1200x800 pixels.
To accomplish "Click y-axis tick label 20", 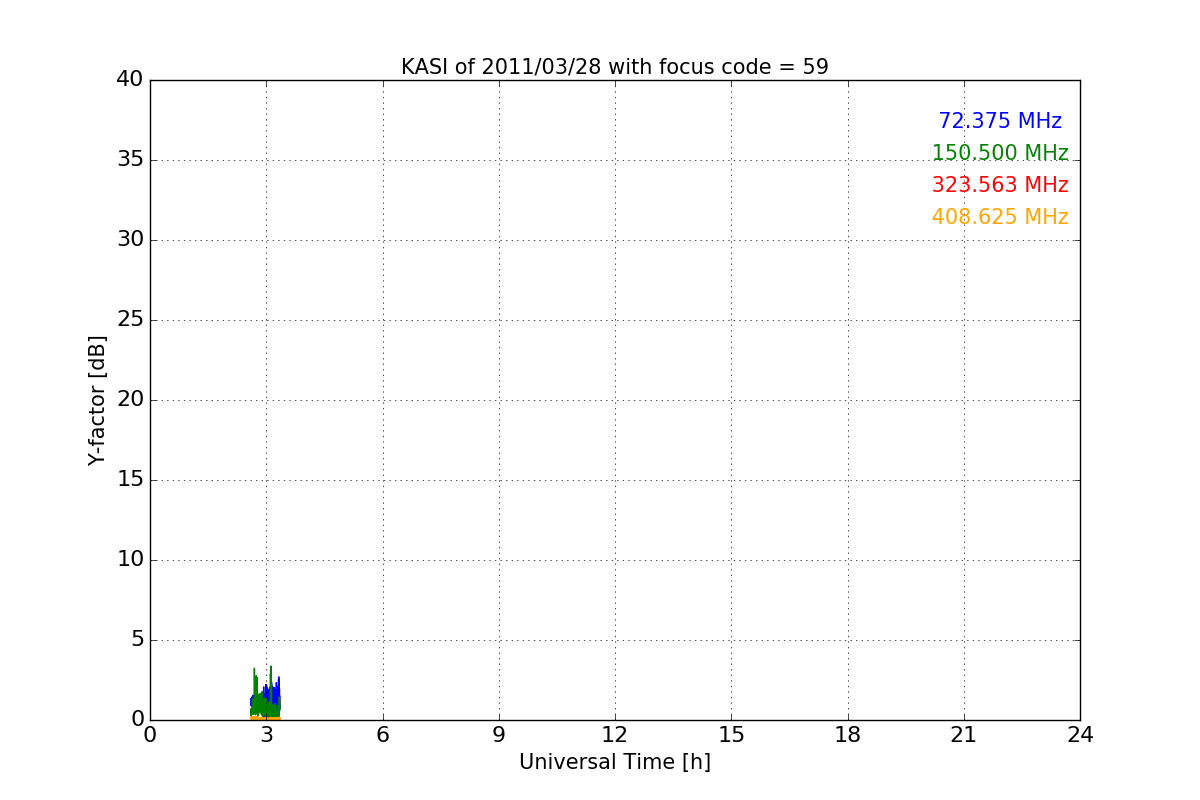I will [130, 400].
